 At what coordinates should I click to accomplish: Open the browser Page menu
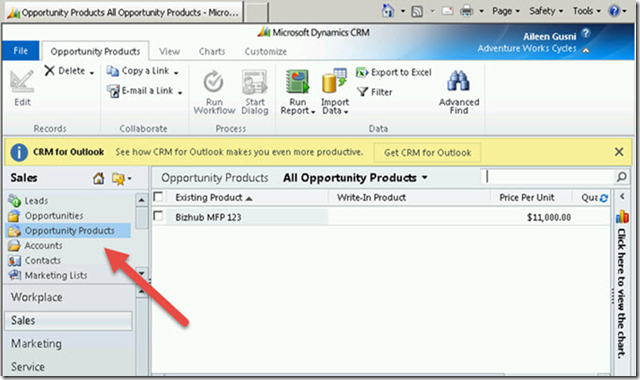coord(506,11)
